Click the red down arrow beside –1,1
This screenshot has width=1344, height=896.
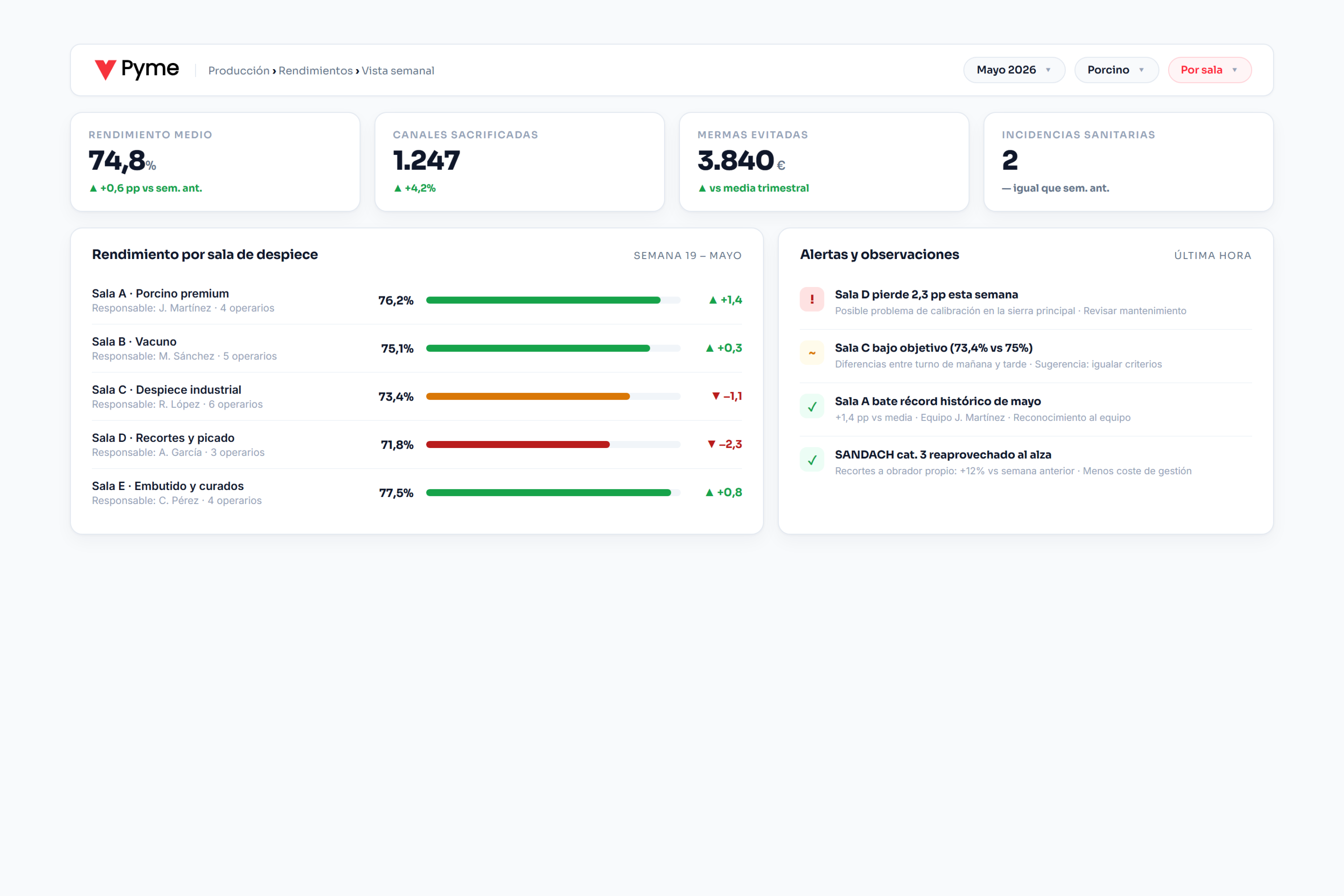pyautogui.click(x=716, y=396)
